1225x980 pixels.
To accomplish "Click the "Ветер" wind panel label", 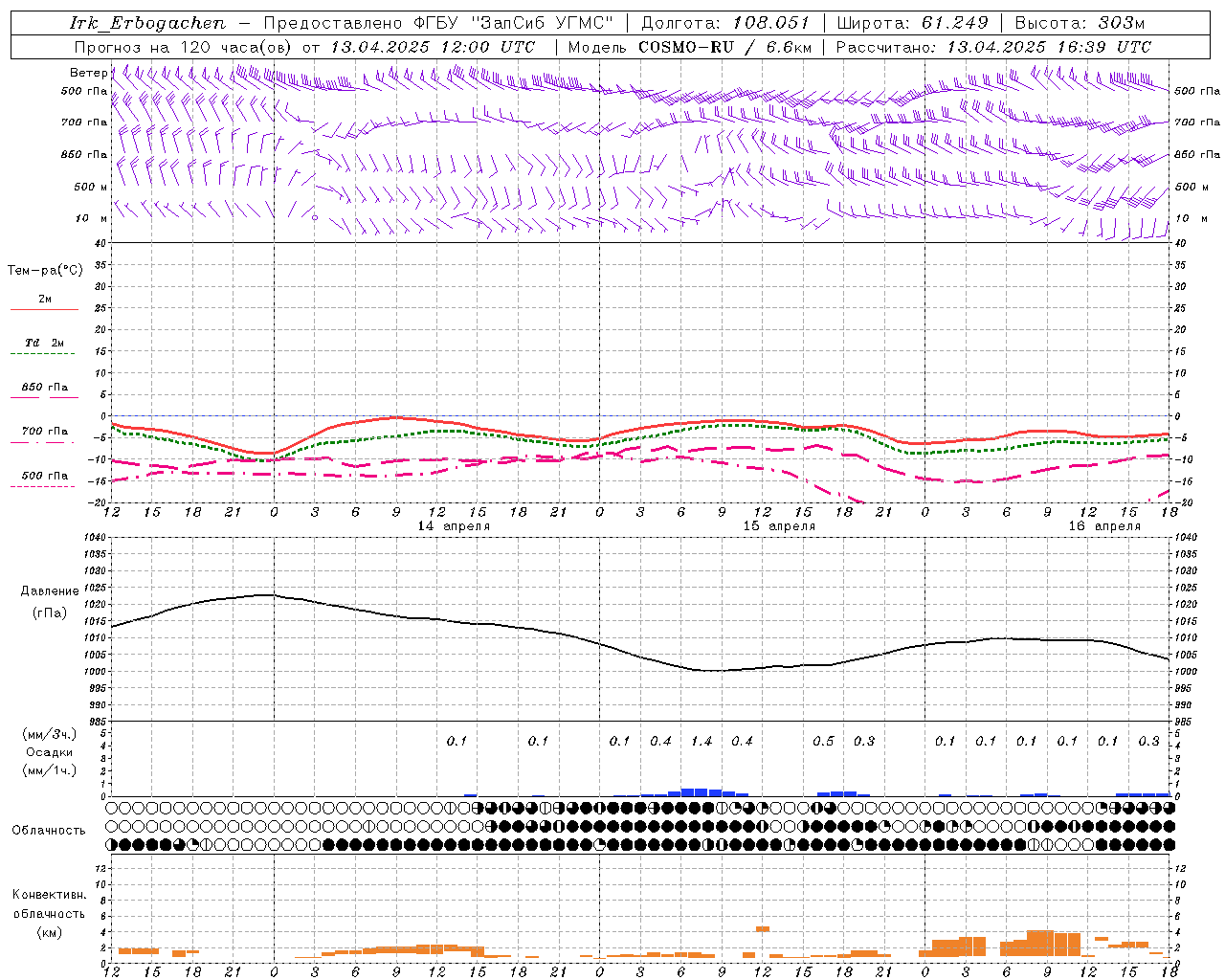I will coord(88,73).
